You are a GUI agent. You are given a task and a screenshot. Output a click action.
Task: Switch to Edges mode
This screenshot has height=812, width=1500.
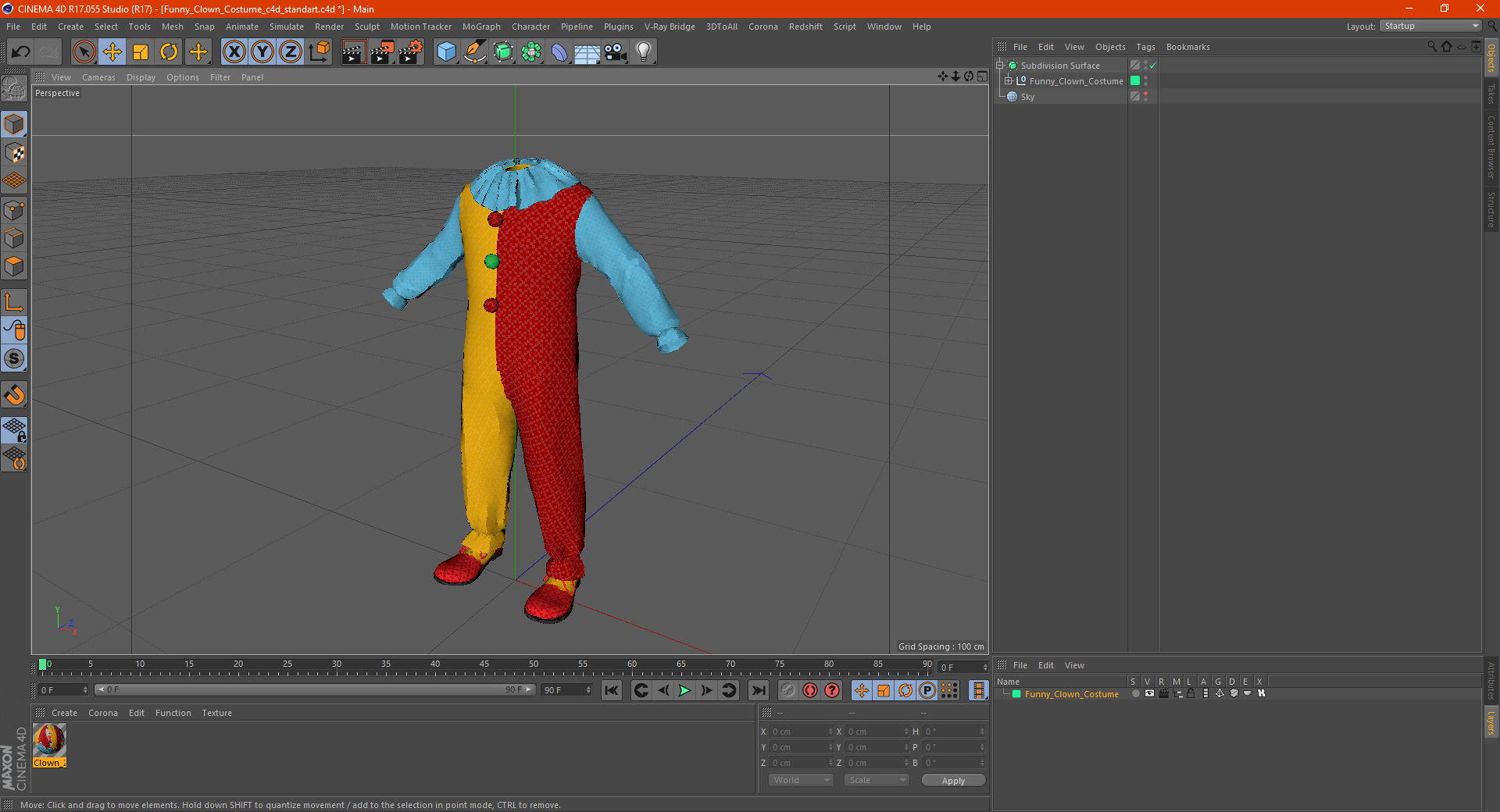(14, 238)
